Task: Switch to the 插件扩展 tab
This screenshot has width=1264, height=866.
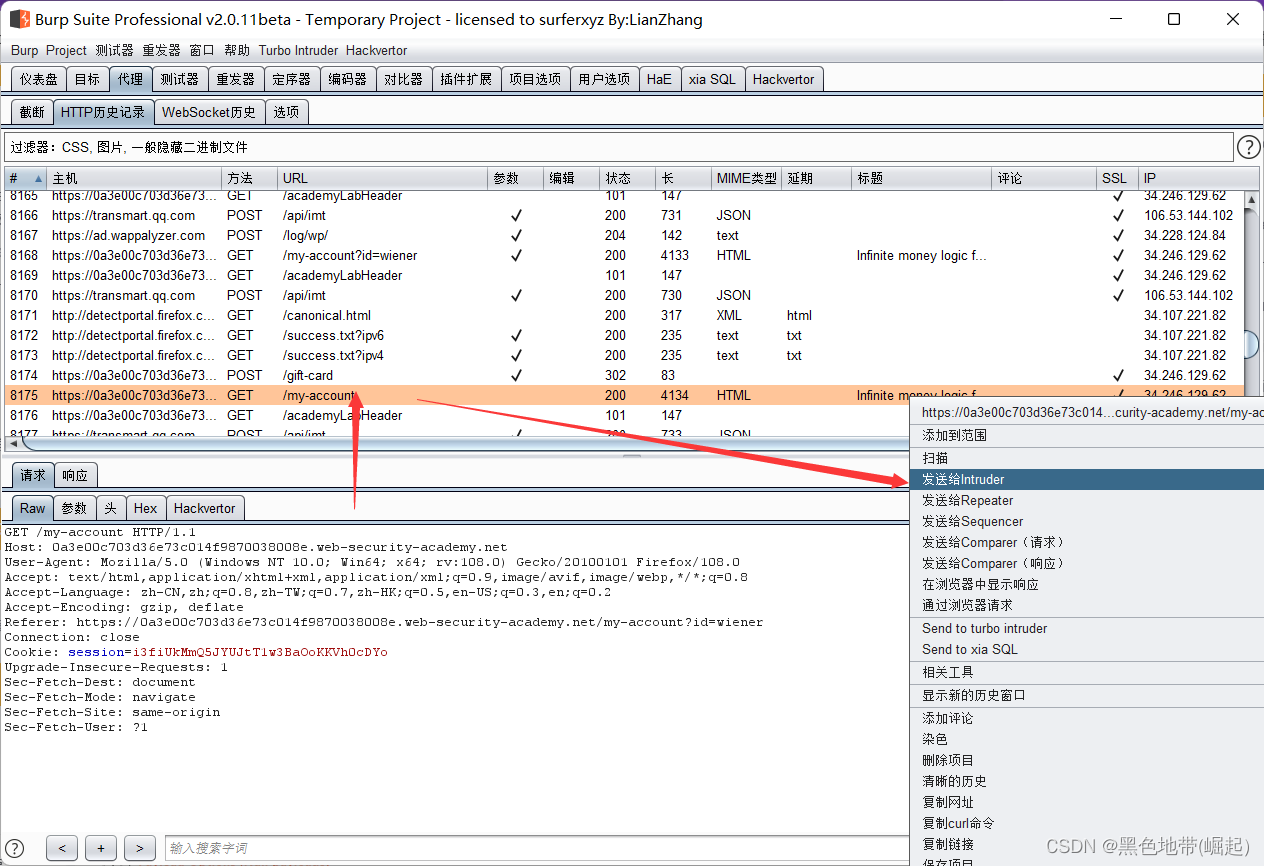Action: click(466, 79)
